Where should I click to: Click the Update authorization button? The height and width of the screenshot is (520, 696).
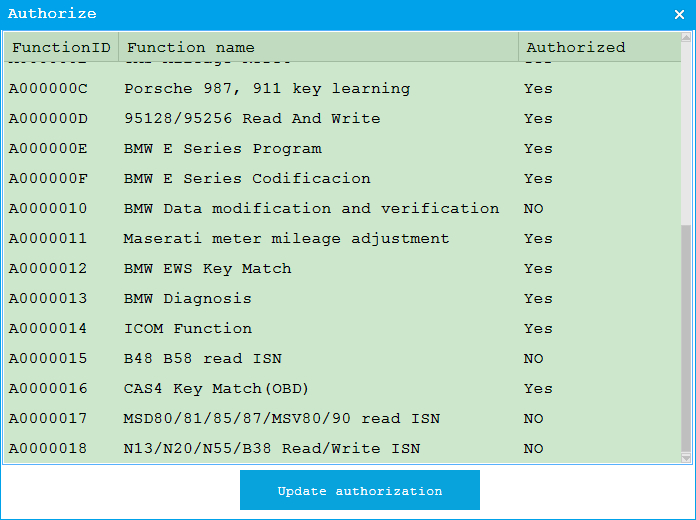click(x=359, y=491)
